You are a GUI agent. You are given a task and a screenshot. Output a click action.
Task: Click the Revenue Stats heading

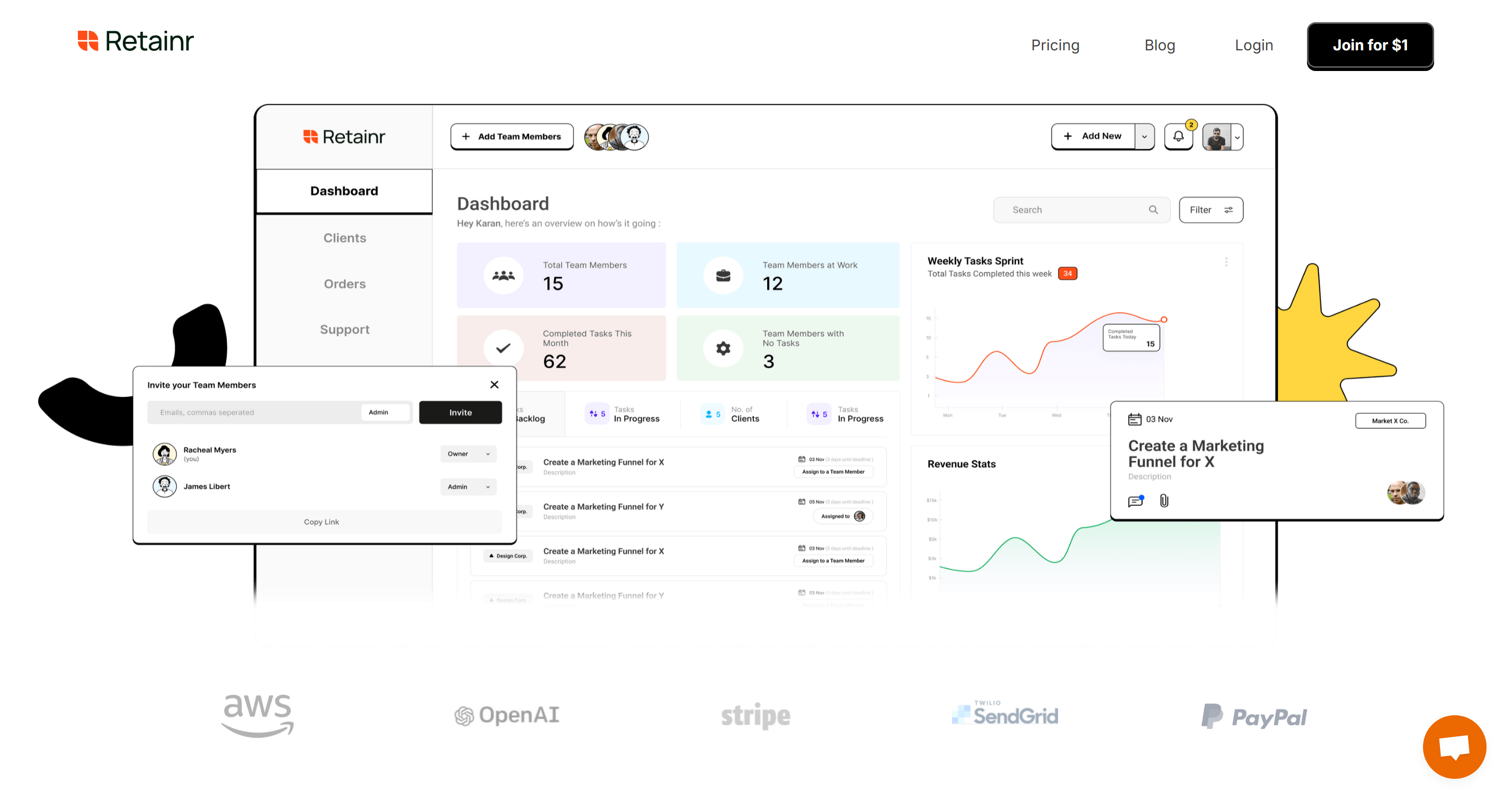[962, 464]
